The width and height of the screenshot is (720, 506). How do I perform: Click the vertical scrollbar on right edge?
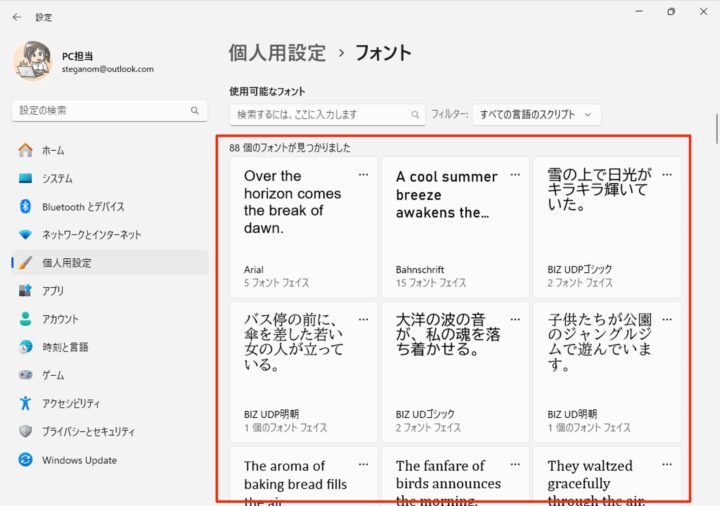716,129
